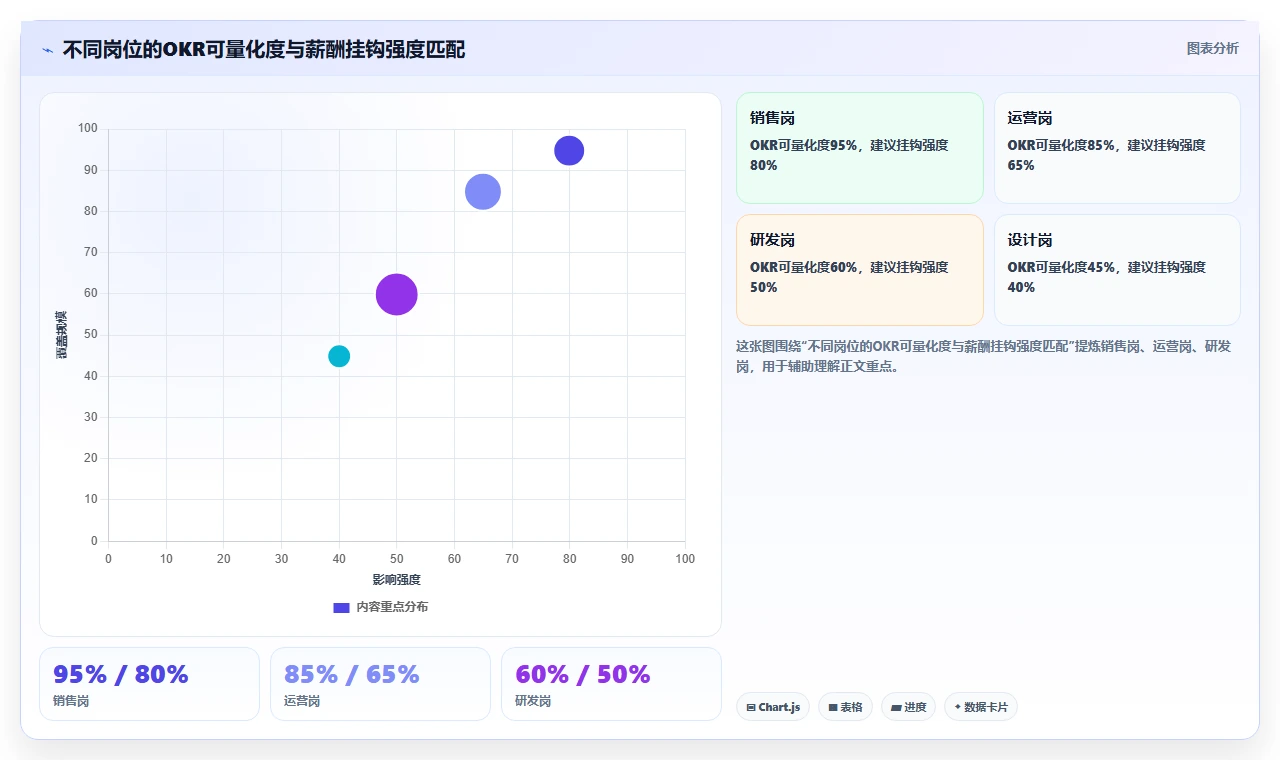Click the 影响强度 x-axis title
This screenshot has width=1280, height=760.
pyautogui.click(x=396, y=580)
